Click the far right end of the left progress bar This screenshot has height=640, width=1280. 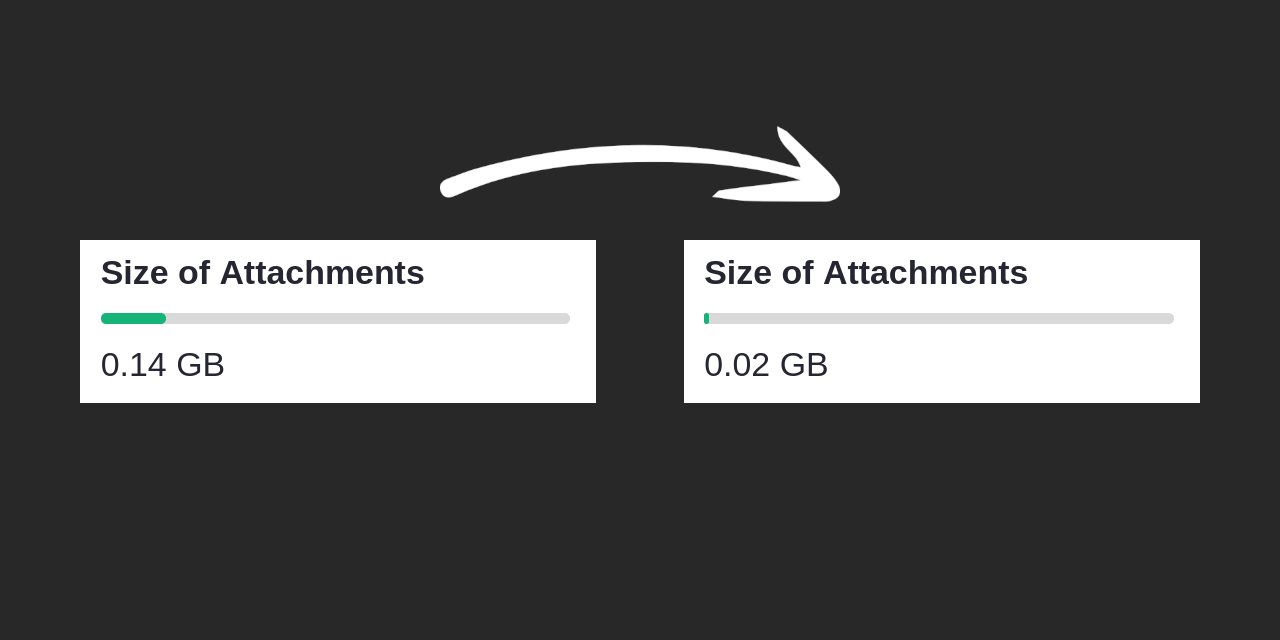point(565,319)
